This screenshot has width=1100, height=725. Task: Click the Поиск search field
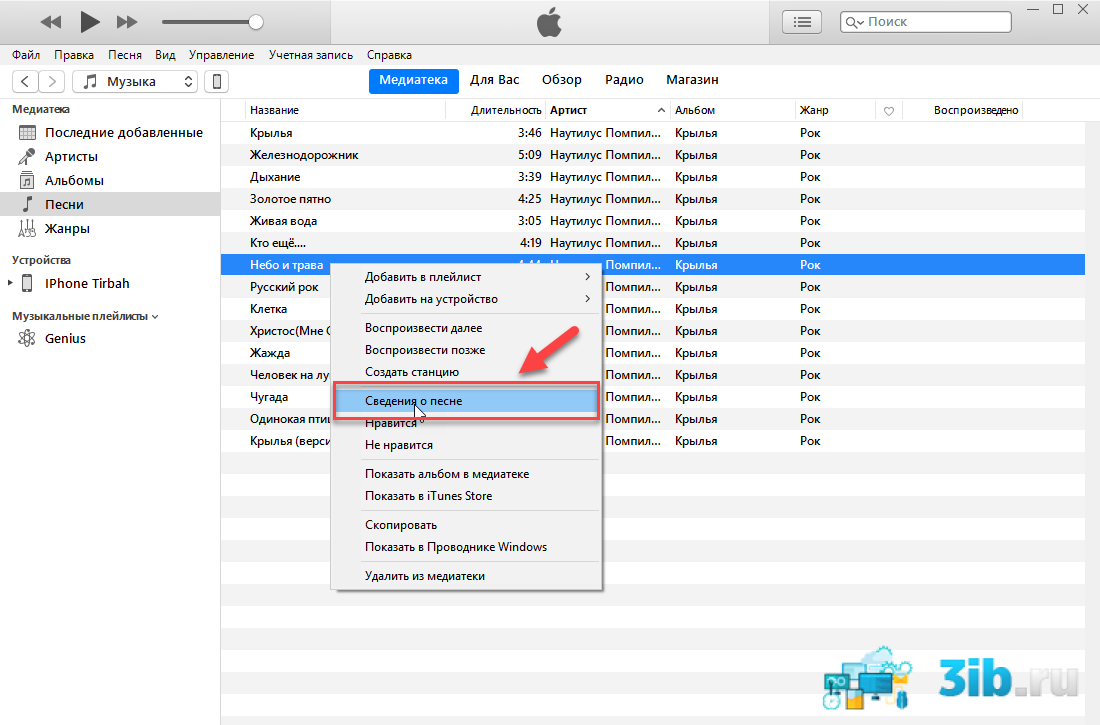pyautogui.click(x=925, y=22)
